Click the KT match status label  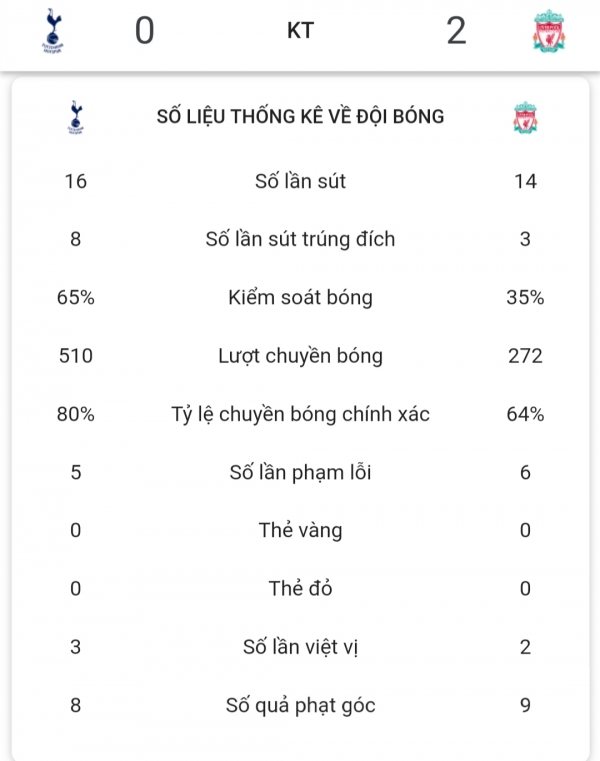click(300, 31)
